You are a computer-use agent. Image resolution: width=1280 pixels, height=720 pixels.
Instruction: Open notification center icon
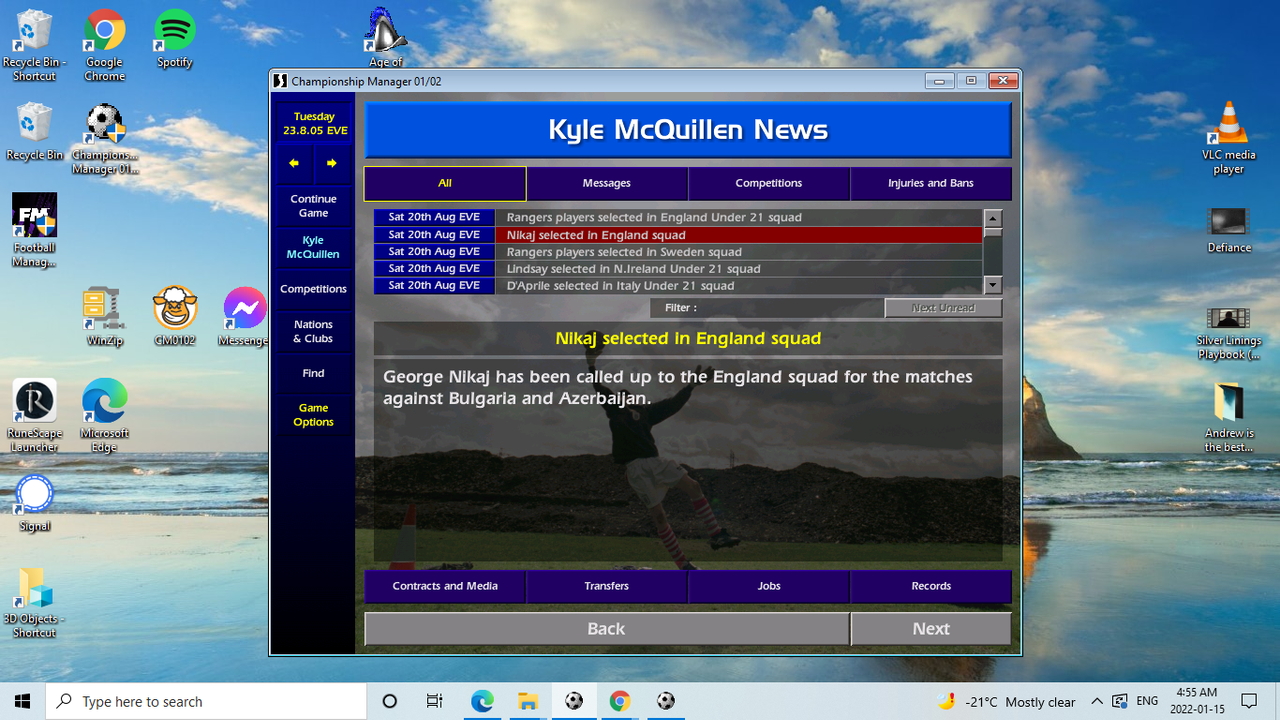coord(1249,701)
